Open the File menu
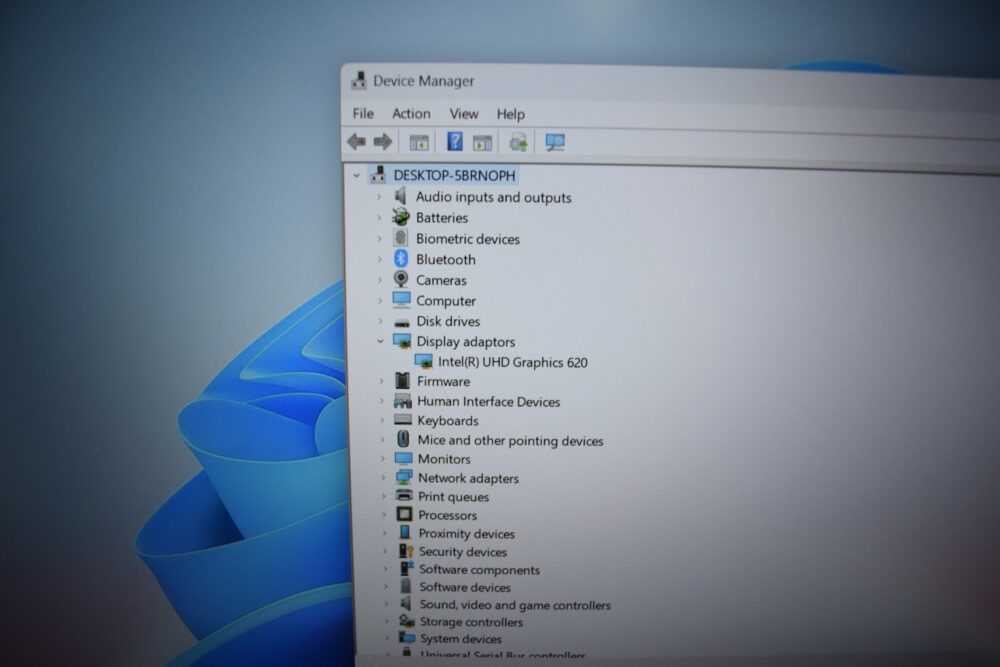This screenshot has width=1000, height=667. (363, 113)
